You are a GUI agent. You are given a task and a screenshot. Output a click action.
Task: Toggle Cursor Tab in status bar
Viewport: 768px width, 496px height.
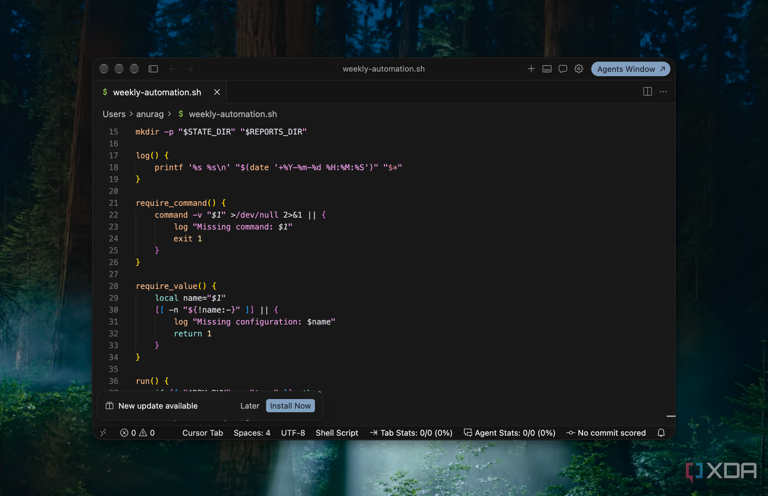[x=203, y=433]
